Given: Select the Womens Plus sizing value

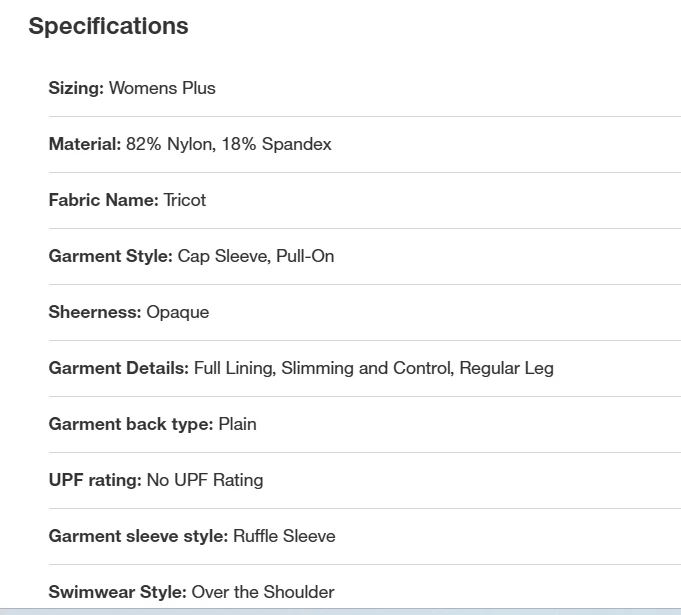Looking at the screenshot, I should coord(162,88).
